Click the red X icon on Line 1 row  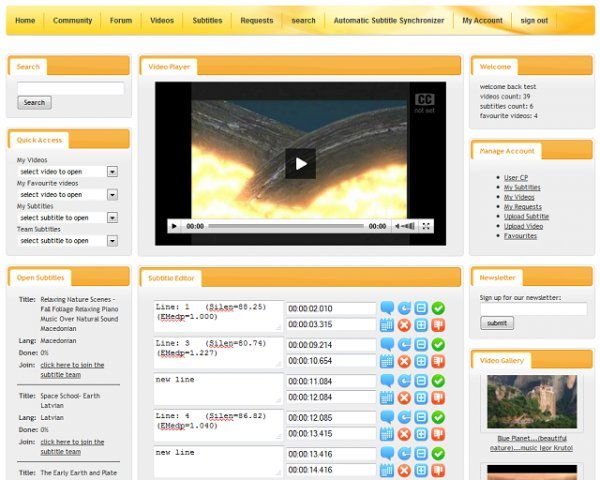tap(404, 325)
